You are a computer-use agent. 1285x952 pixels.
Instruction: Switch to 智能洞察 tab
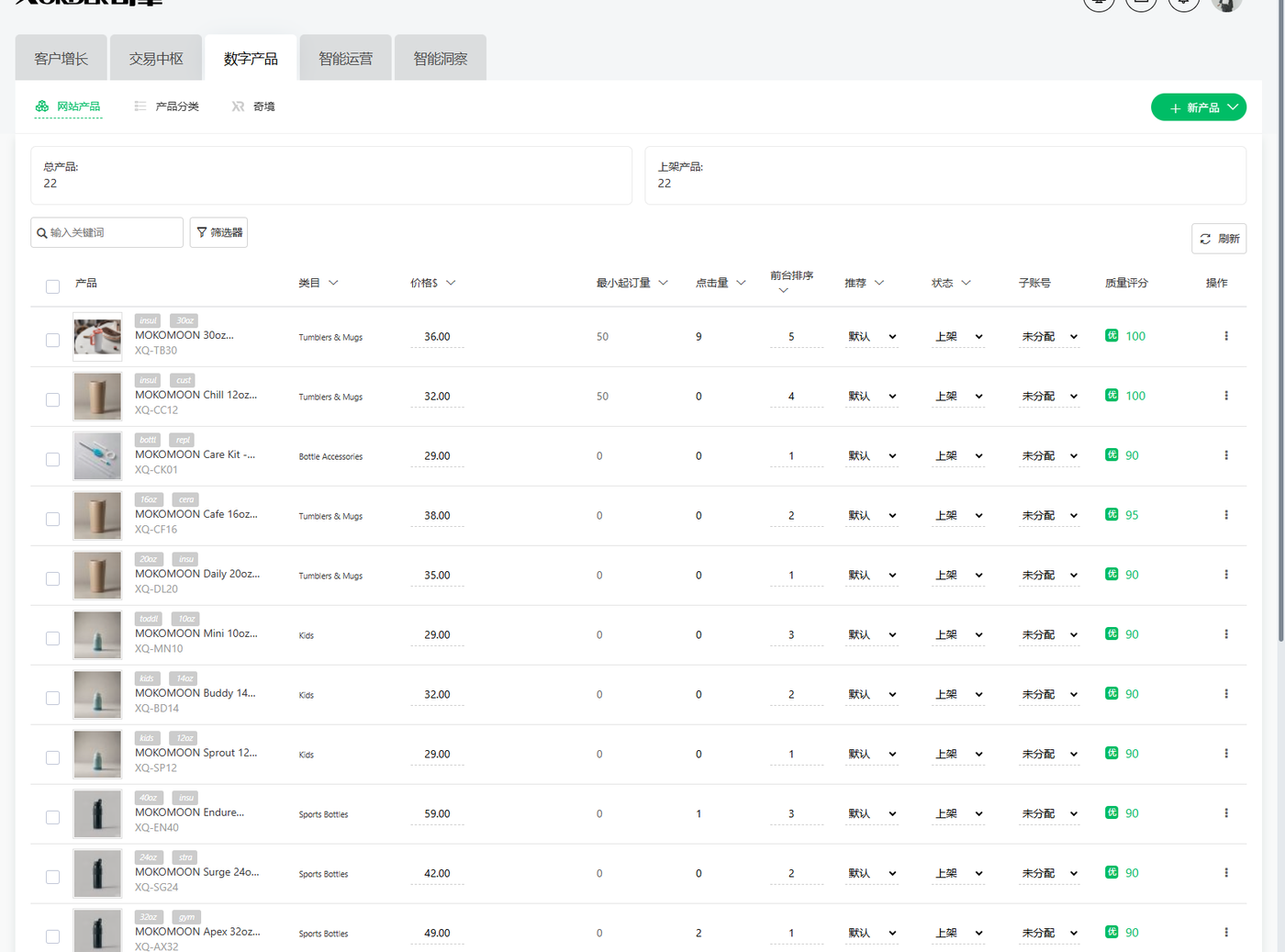coord(441,58)
